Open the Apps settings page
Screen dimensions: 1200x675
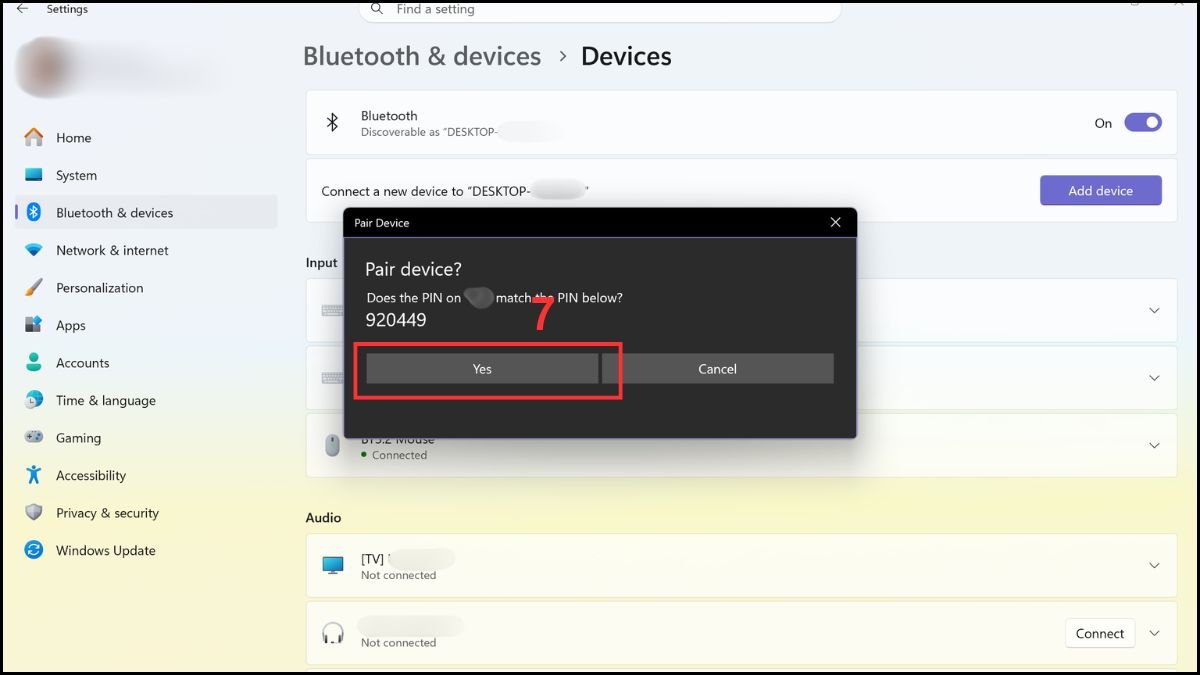pyautogui.click(x=146, y=325)
